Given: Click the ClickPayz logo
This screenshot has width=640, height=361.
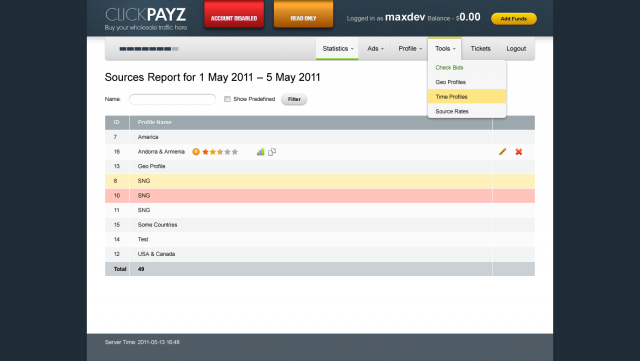Looking at the screenshot, I should click(x=146, y=19).
